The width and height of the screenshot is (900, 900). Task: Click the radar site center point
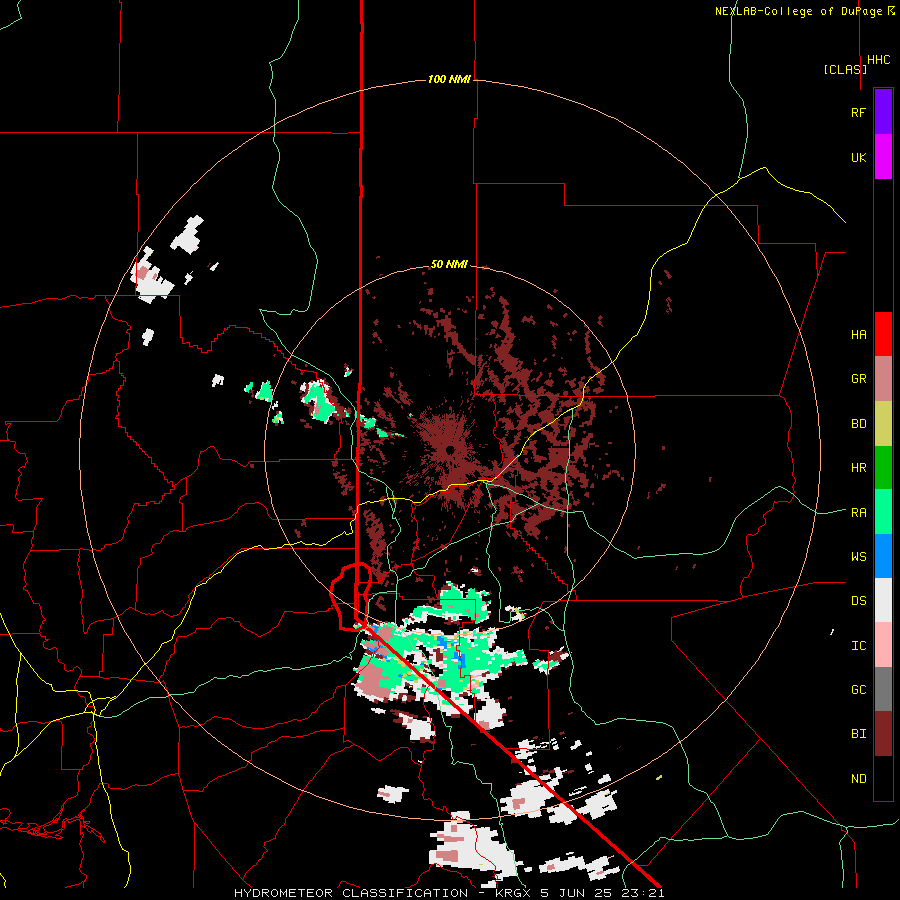450,449
